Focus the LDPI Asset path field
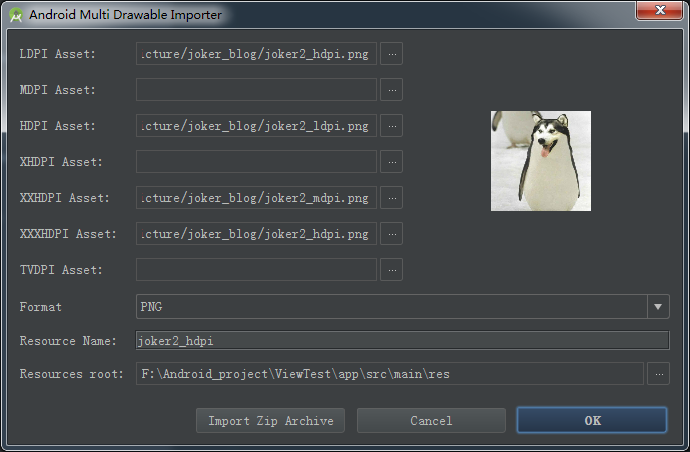The image size is (690, 452). (257, 54)
